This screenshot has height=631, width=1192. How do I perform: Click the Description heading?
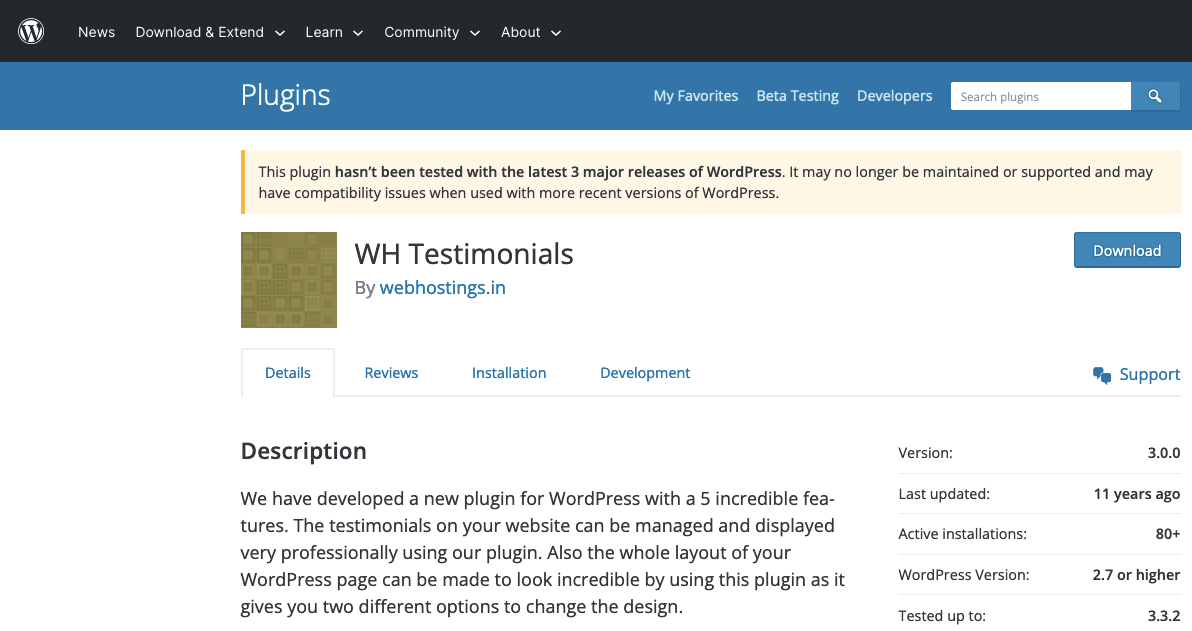tap(303, 451)
